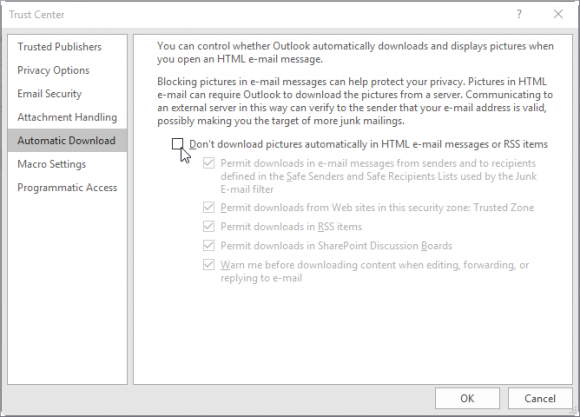Switch to Macro Settings
This screenshot has height=417, width=580.
coord(51,164)
